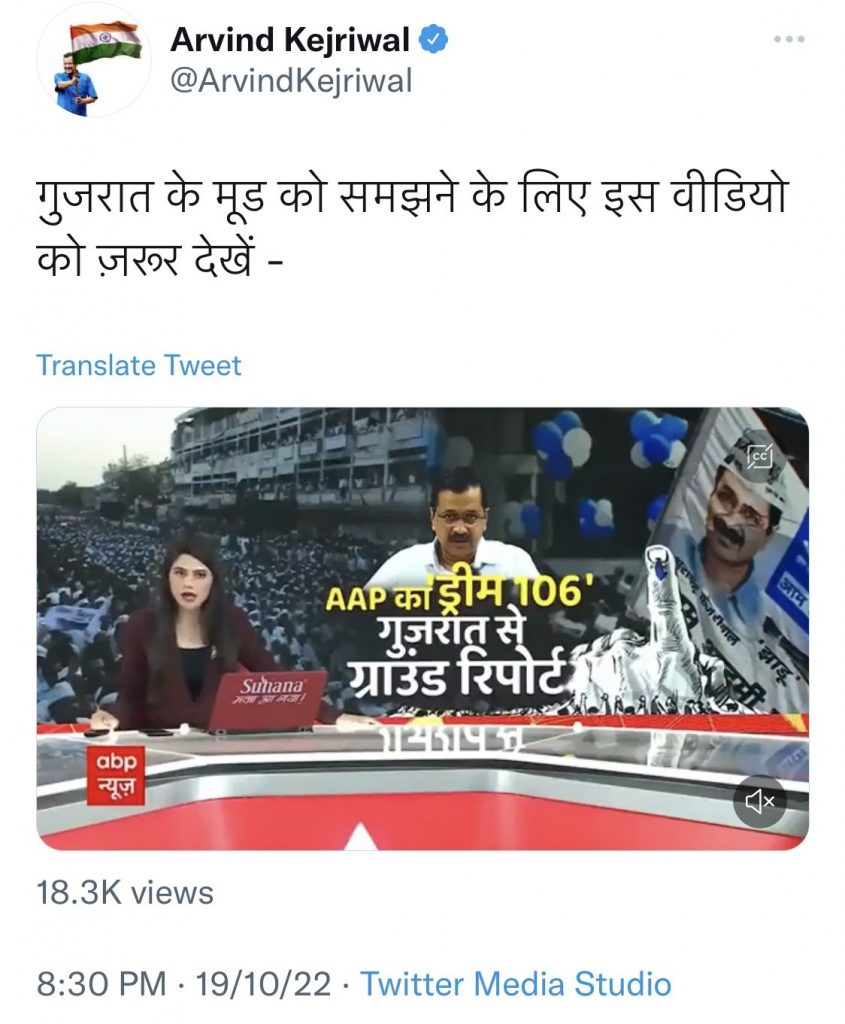845x1024 pixels.
Task: Play the ABP News video thumbnail
Action: pos(422,628)
